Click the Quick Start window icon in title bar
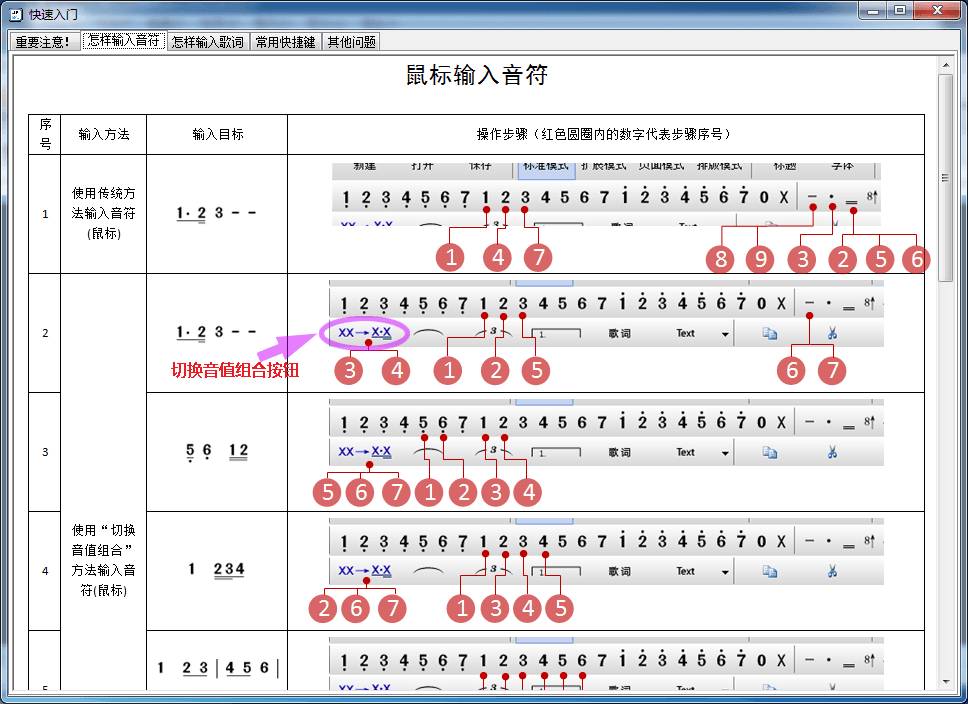The height and width of the screenshot is (704, 968). (x=15, y=13)
